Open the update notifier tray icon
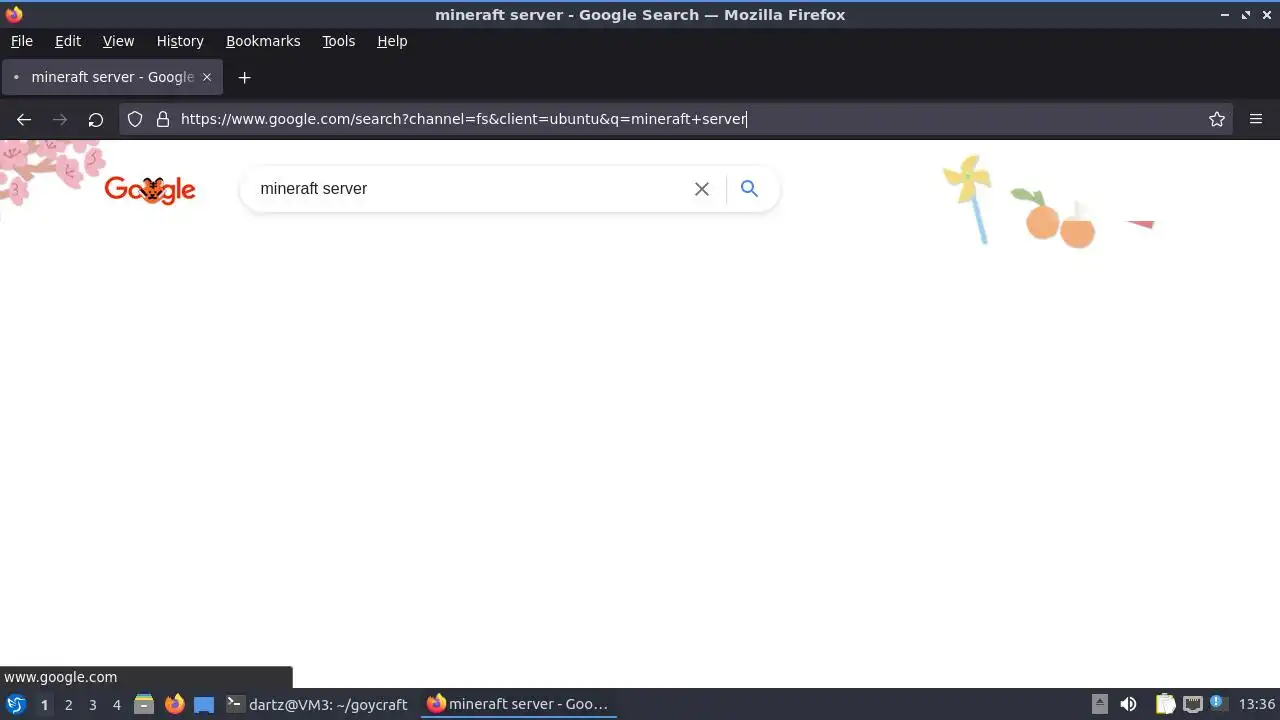Image resolution: width=1280 pixels, height=720 pixels. (x=1217, y=704)
